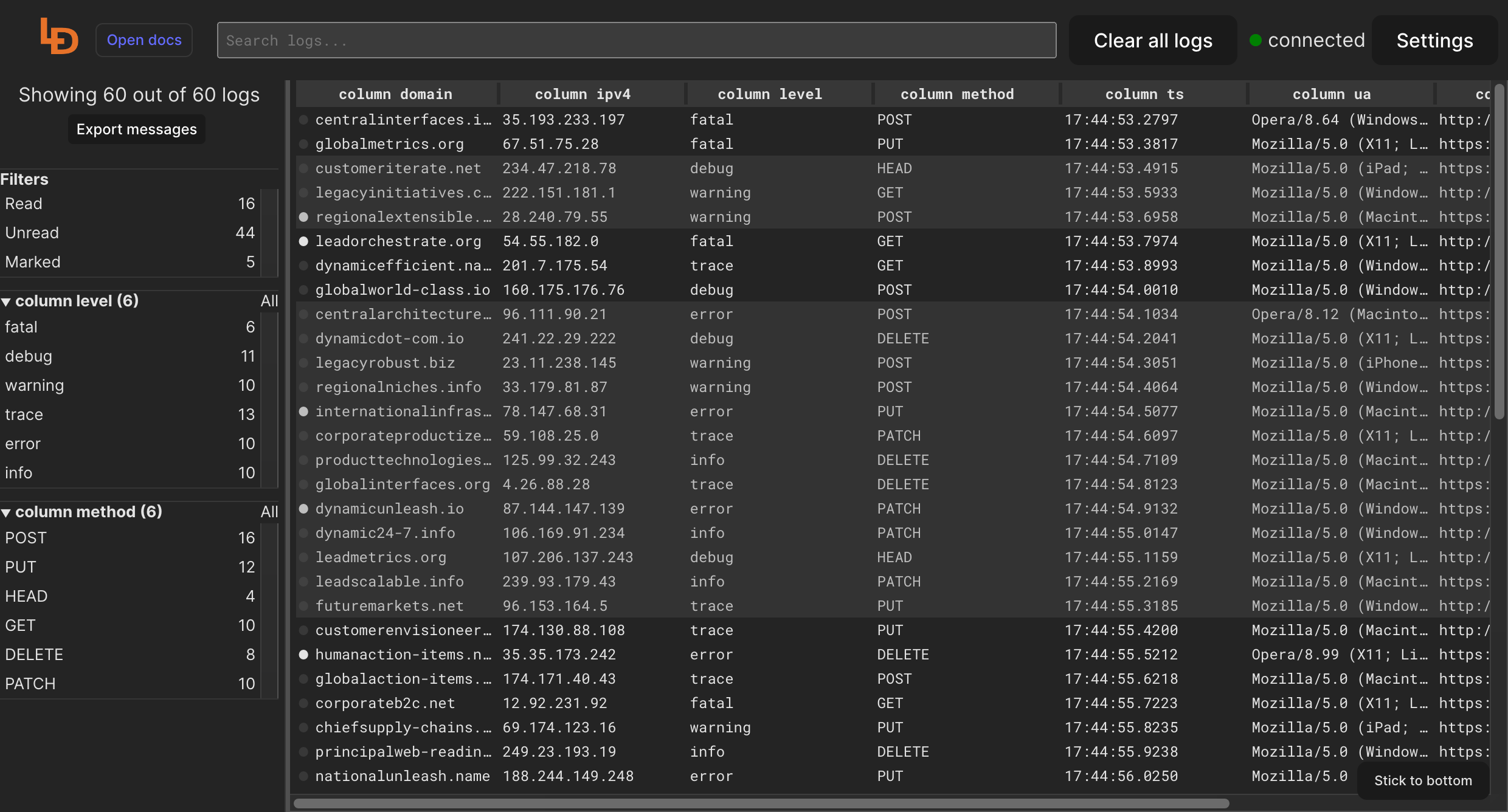Focus the Search logs input field
The image size is (1508, 812).
[x=636, y=41]
